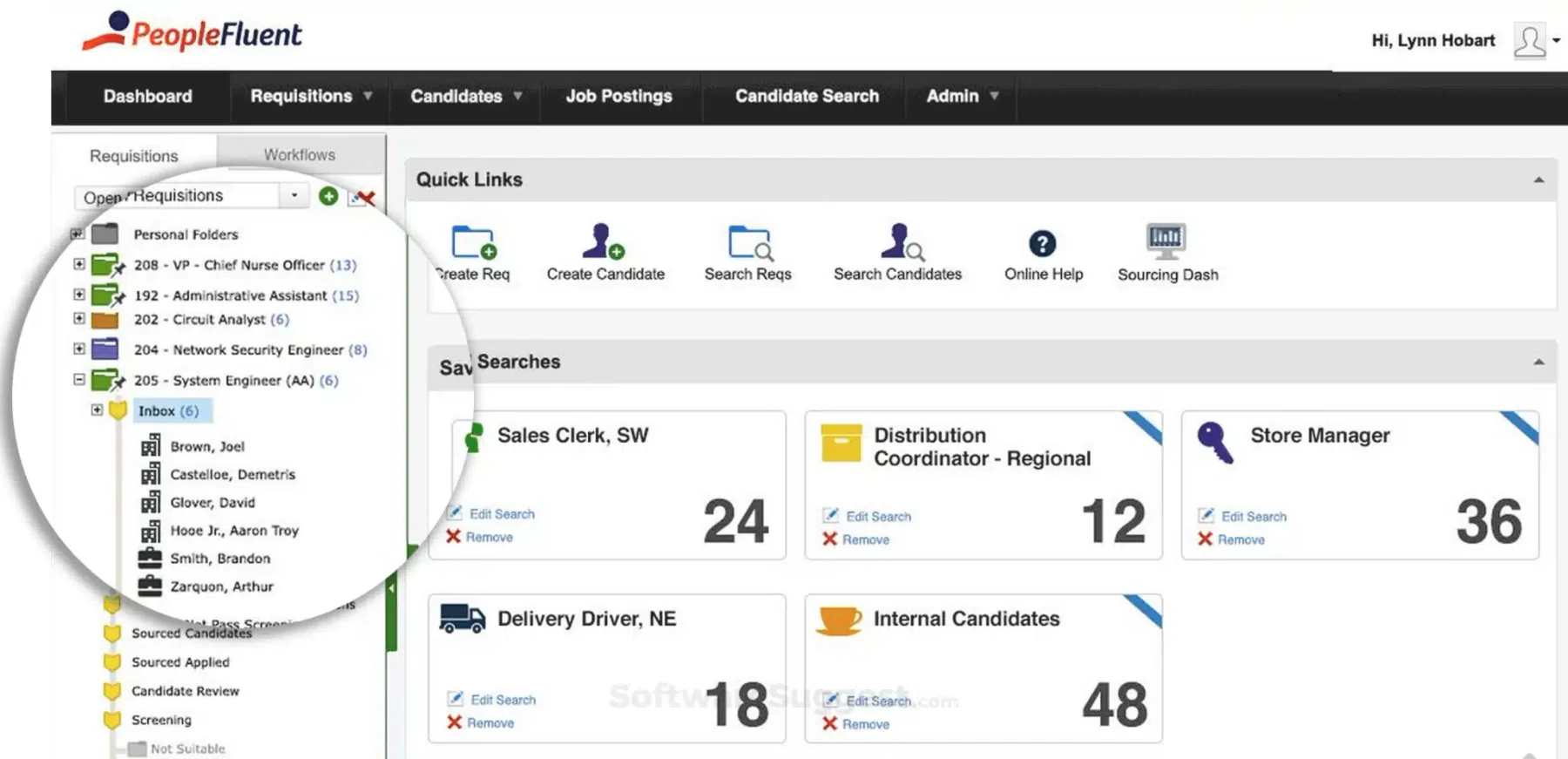Open the Candidates menu
Viewport: 1568px width, 759px height.
pyautogui.click(x=466, y=97)
